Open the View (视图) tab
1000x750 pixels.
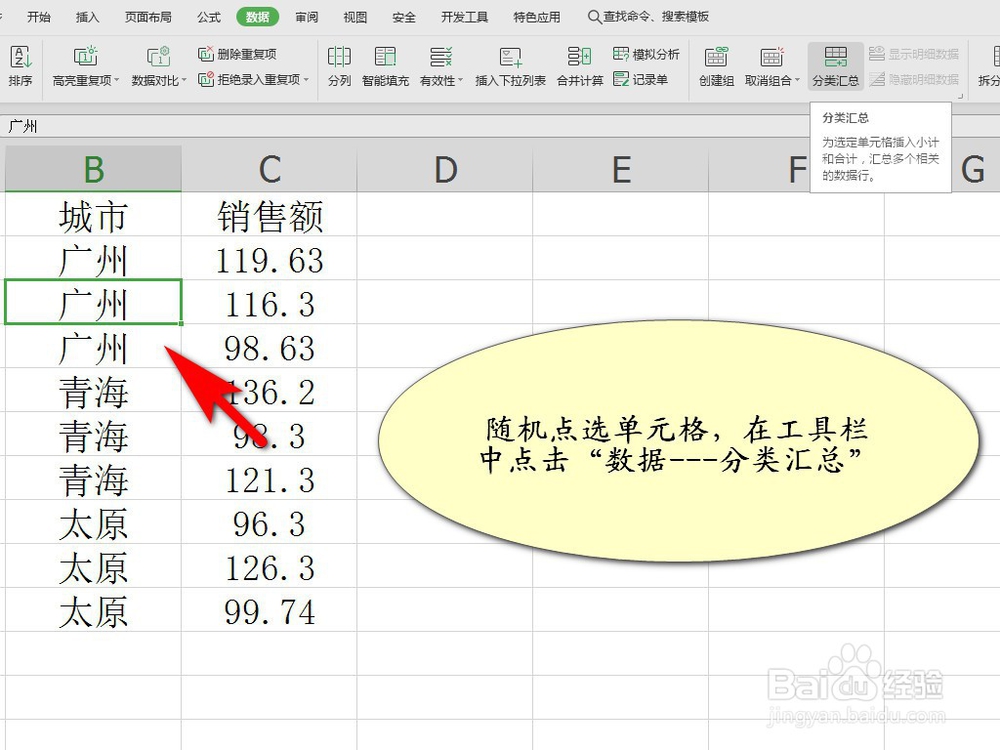[355, 17]
